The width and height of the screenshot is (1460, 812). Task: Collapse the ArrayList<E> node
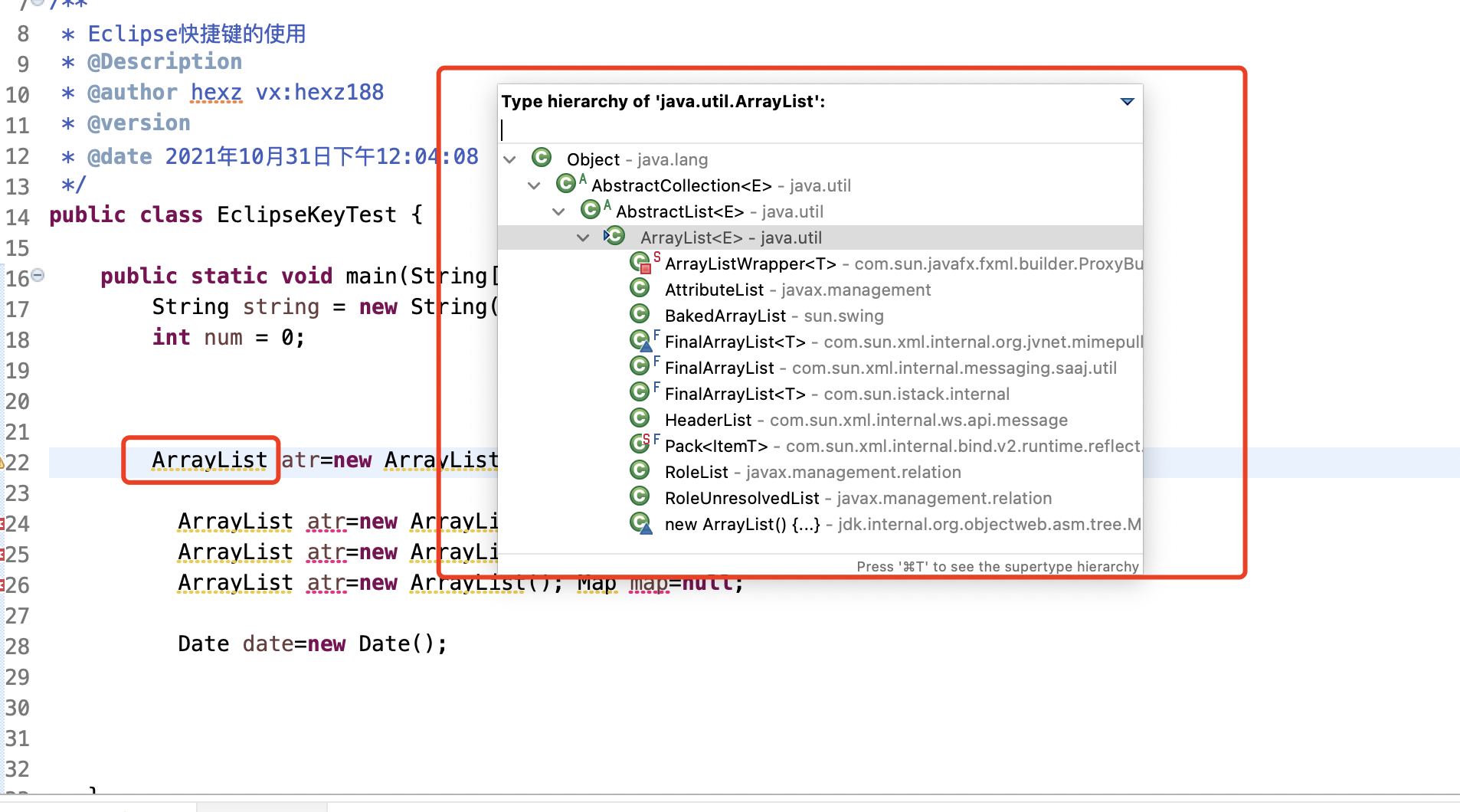[x=583, y=237]
